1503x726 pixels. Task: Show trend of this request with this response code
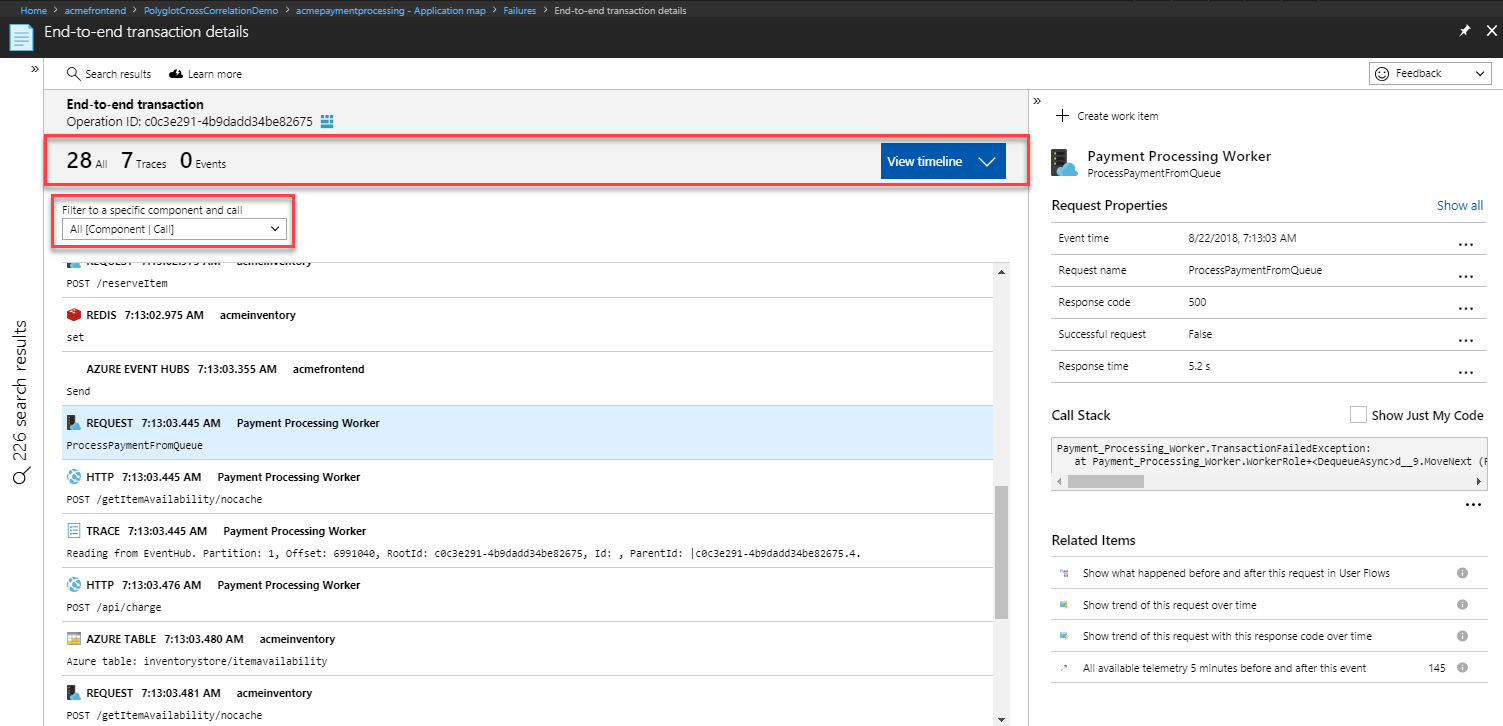[x=1227, y=636]
